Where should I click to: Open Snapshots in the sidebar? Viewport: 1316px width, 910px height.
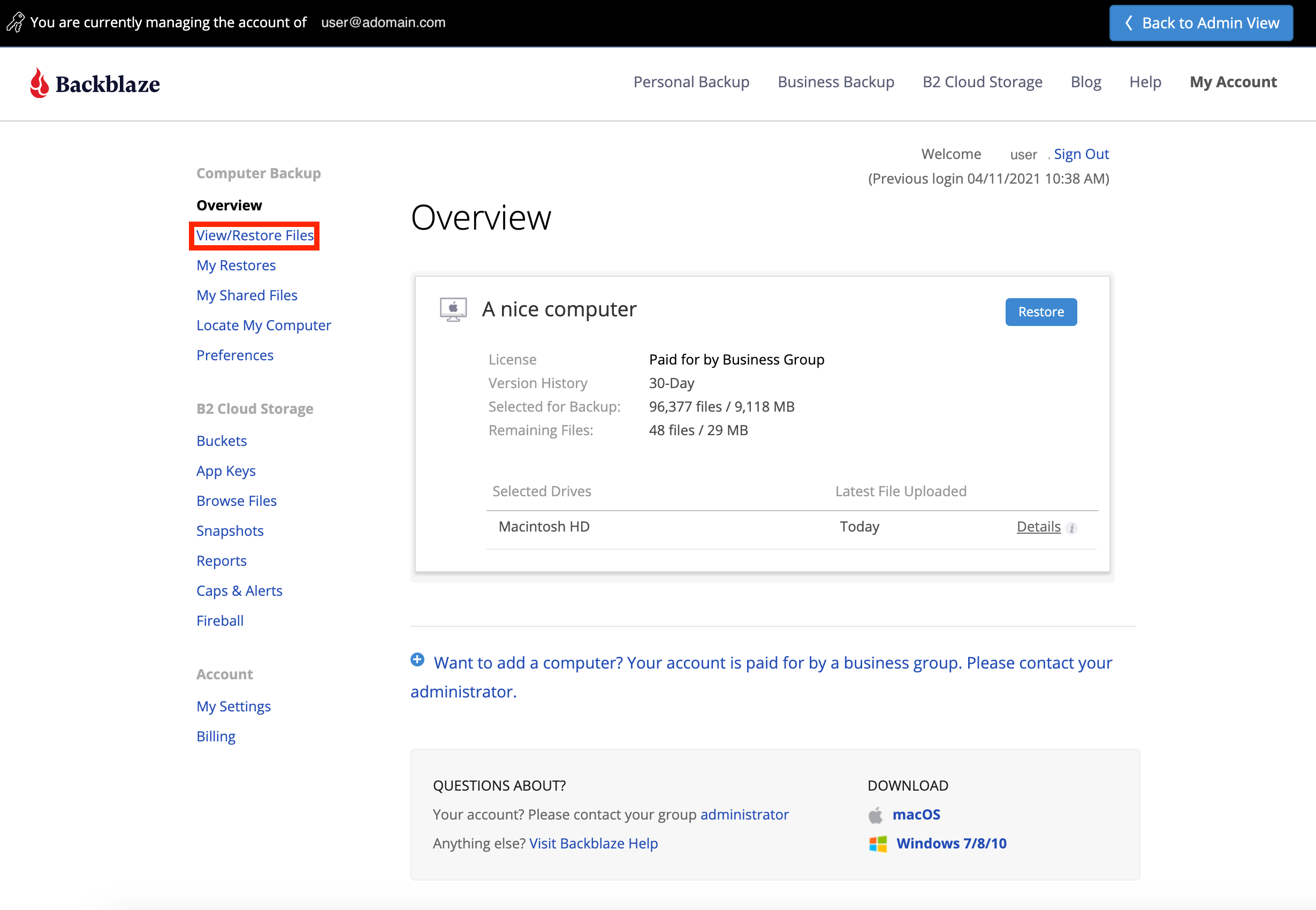pyautogui.click(x=230, y=531)
